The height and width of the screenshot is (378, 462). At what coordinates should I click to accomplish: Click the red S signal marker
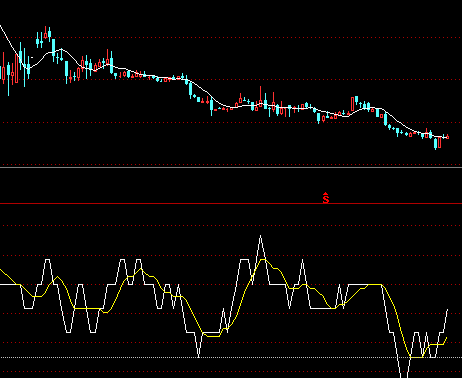[x=326, y=198]
